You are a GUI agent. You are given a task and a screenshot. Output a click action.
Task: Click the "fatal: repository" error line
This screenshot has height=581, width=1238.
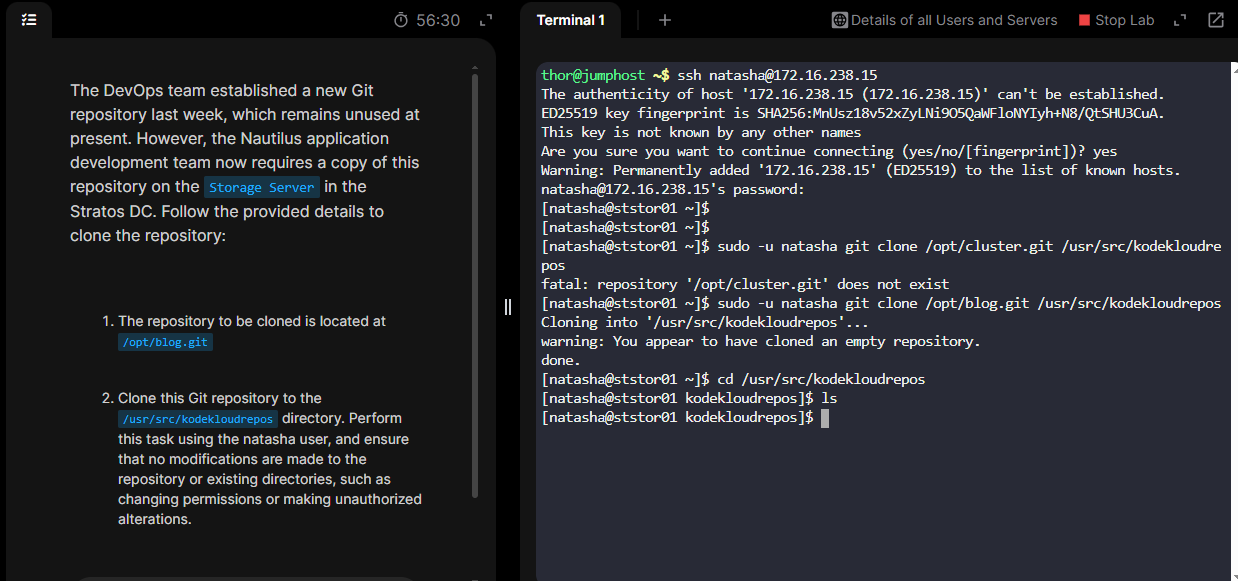pos(745,284)
